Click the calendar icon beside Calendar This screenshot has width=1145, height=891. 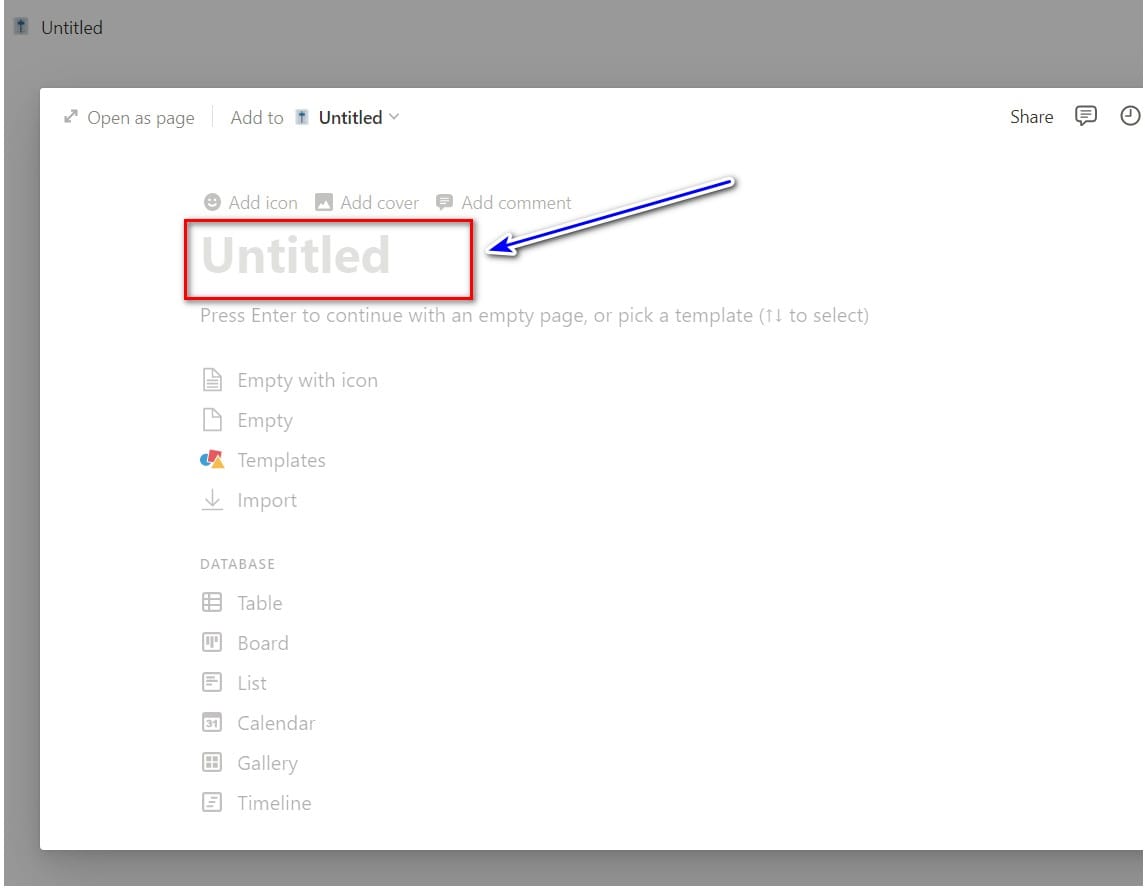212,723
